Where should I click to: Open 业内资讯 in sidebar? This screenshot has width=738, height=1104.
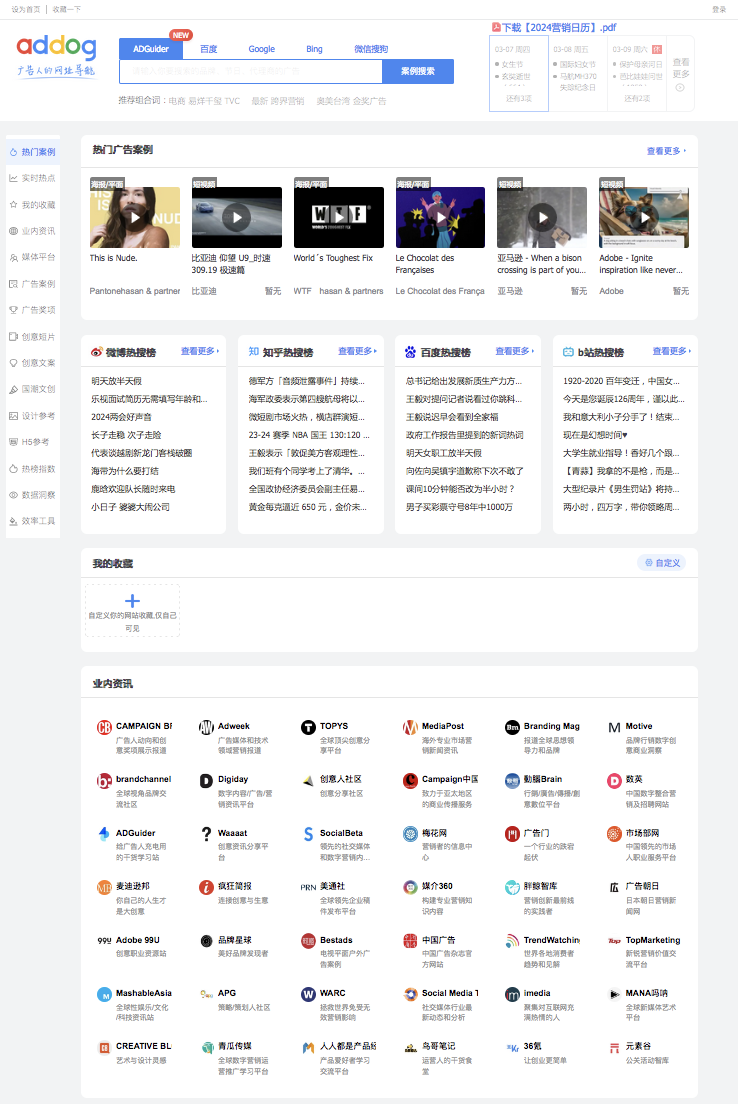(x=32, y=231)
